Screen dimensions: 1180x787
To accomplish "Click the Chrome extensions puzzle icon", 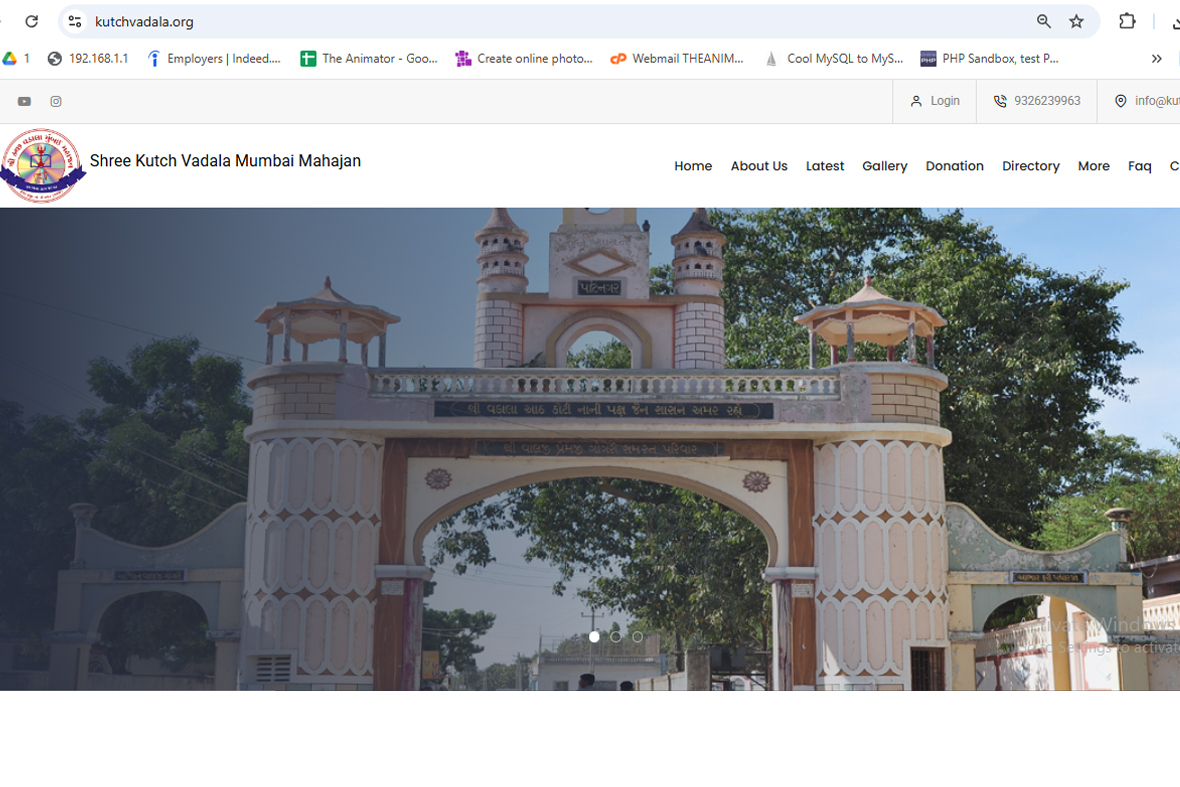I will click(x=1127, y=21).
